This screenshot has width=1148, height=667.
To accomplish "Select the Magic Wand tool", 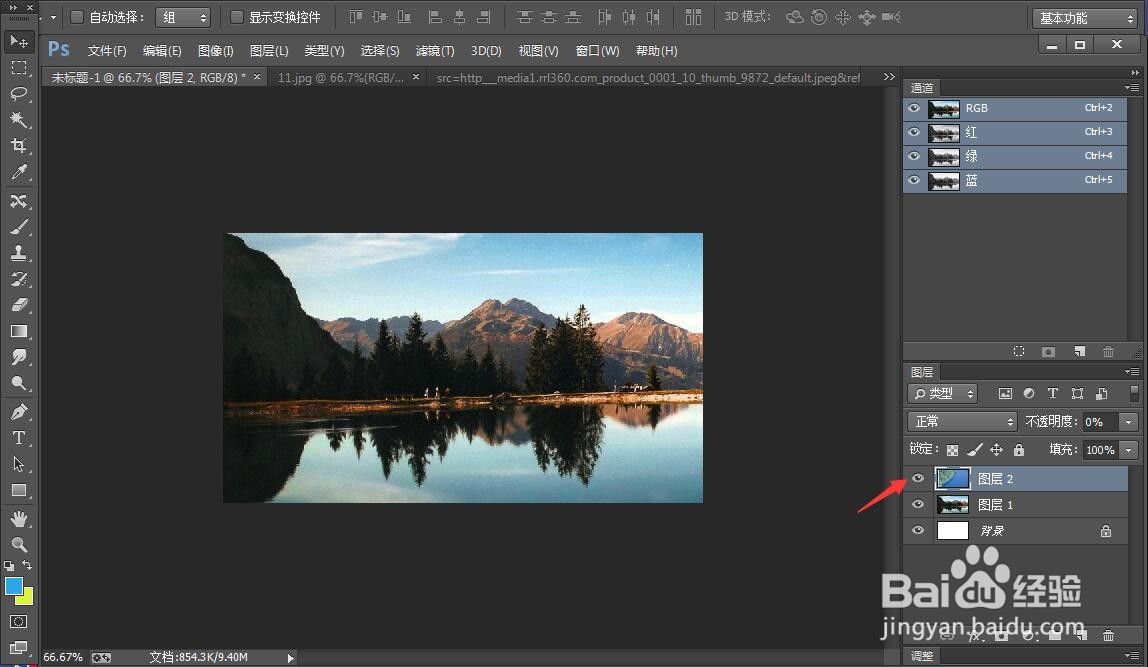I will [x=19, y=119].
